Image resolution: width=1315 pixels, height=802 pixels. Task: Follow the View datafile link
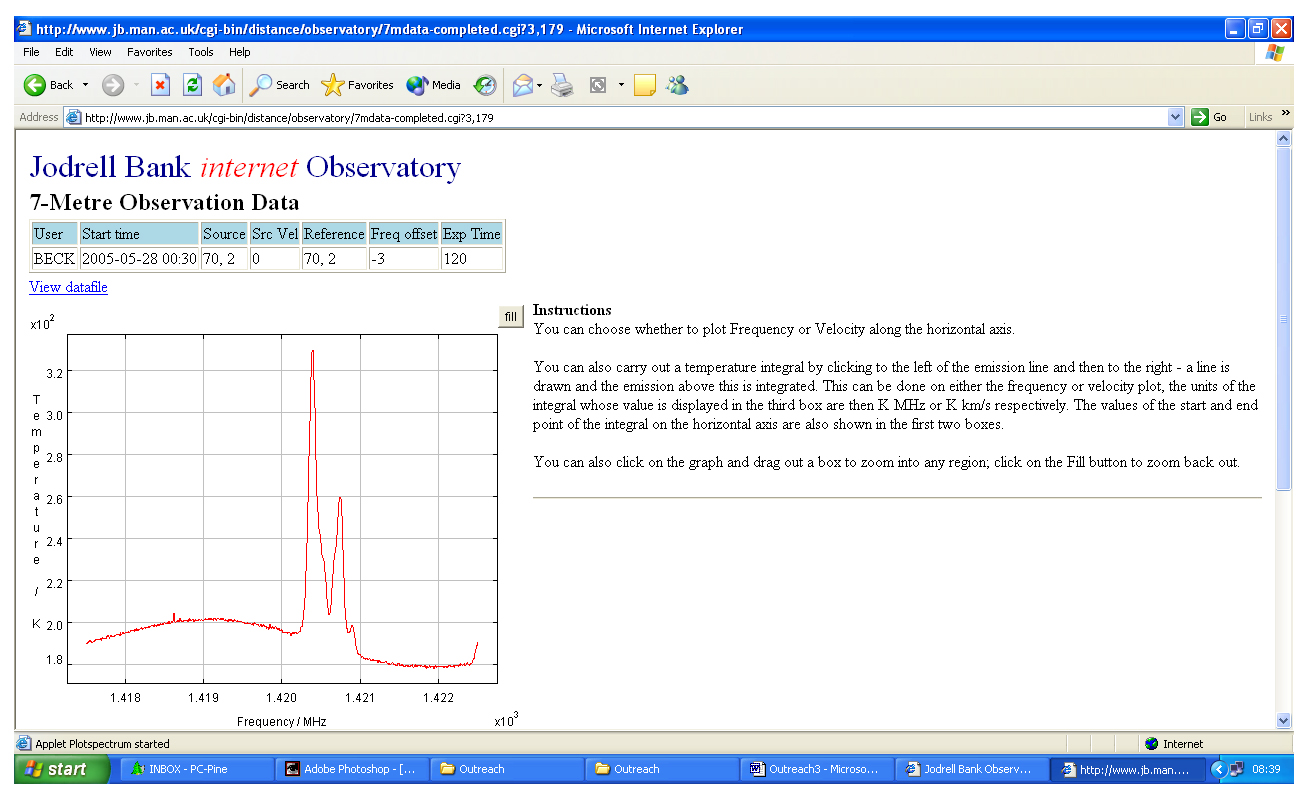coord(68,287)
